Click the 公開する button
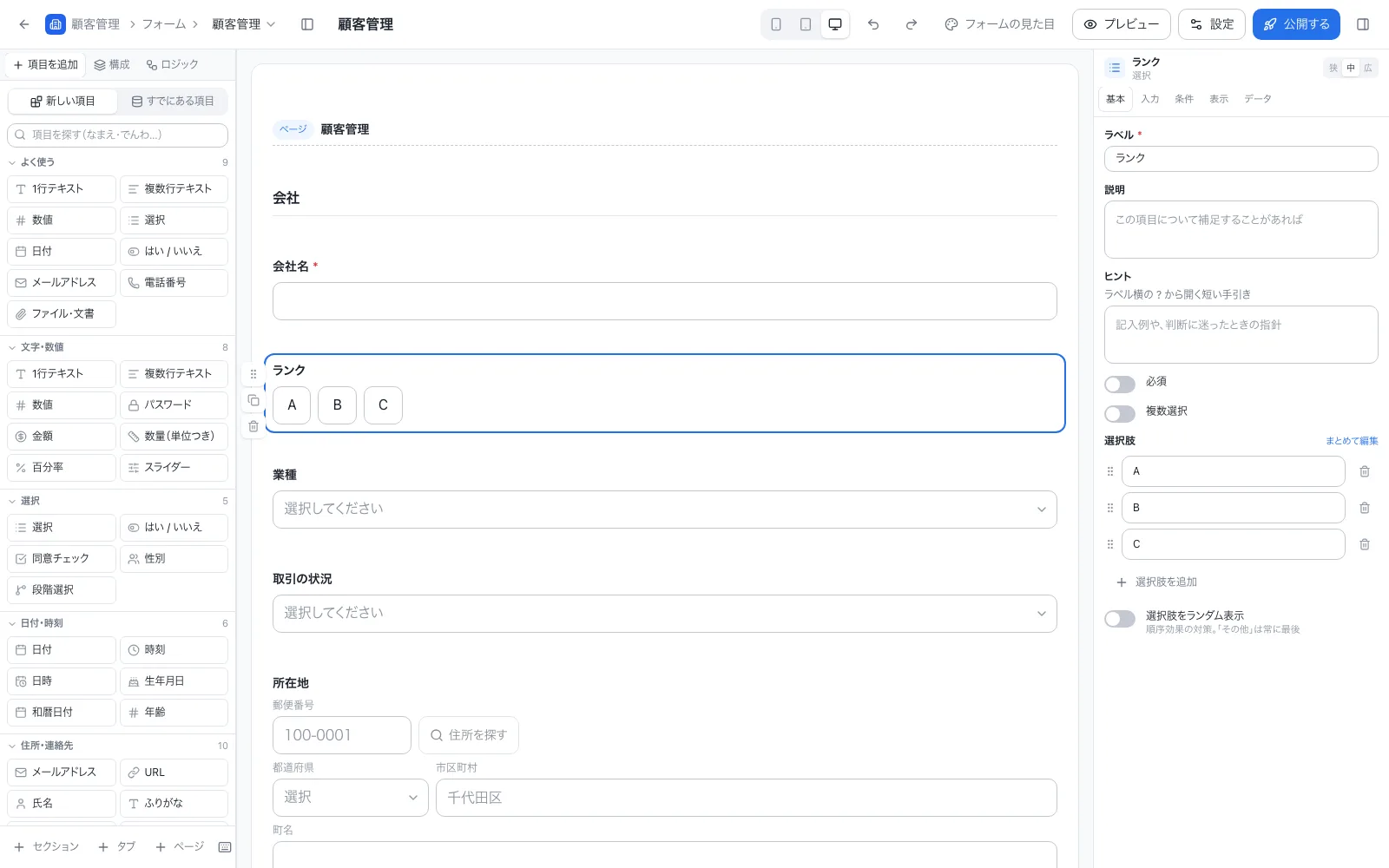Viewport: 1389px width, 868px height. 1296,24
